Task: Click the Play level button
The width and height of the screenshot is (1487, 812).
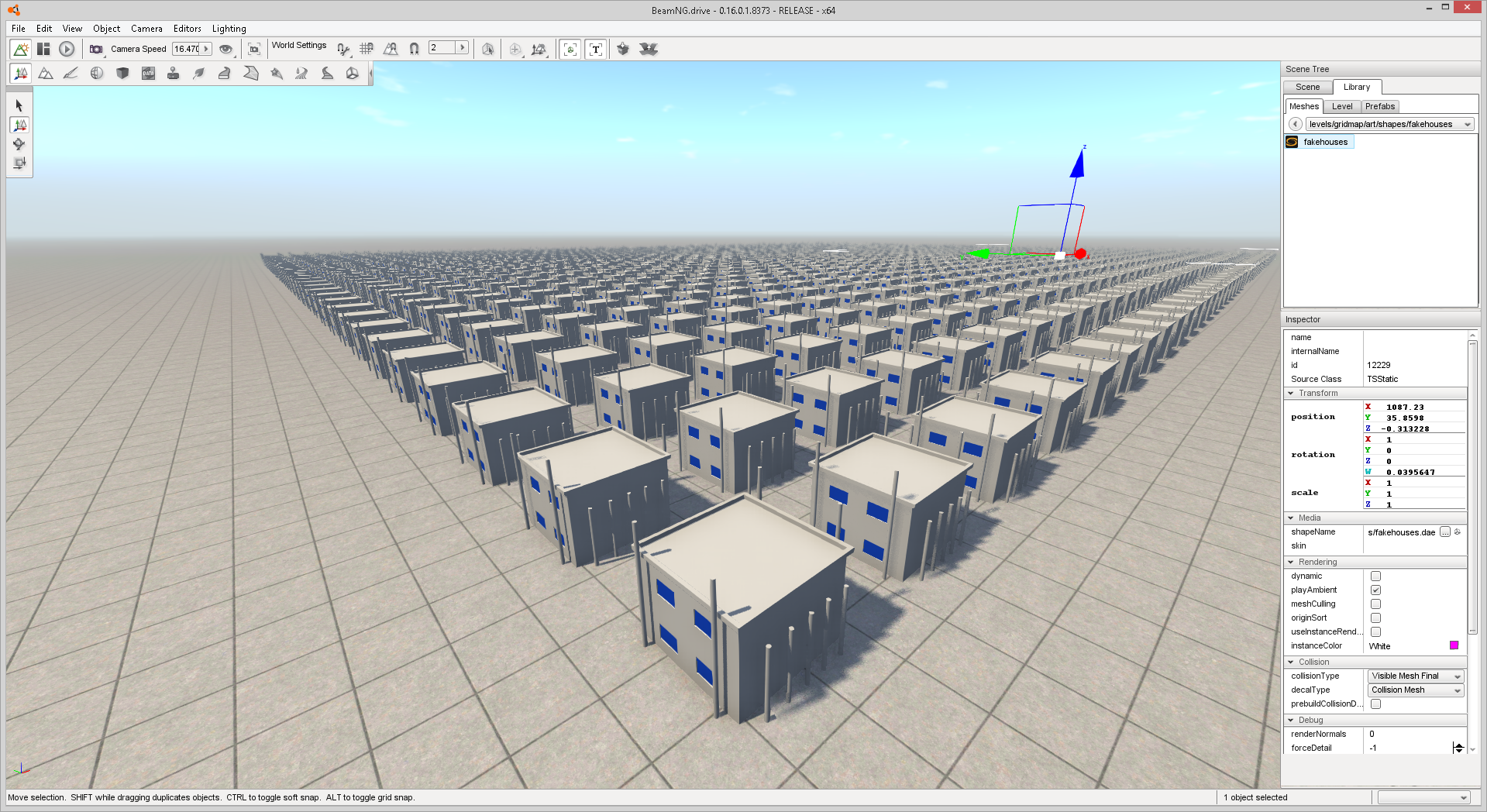Action: [67, 49]
